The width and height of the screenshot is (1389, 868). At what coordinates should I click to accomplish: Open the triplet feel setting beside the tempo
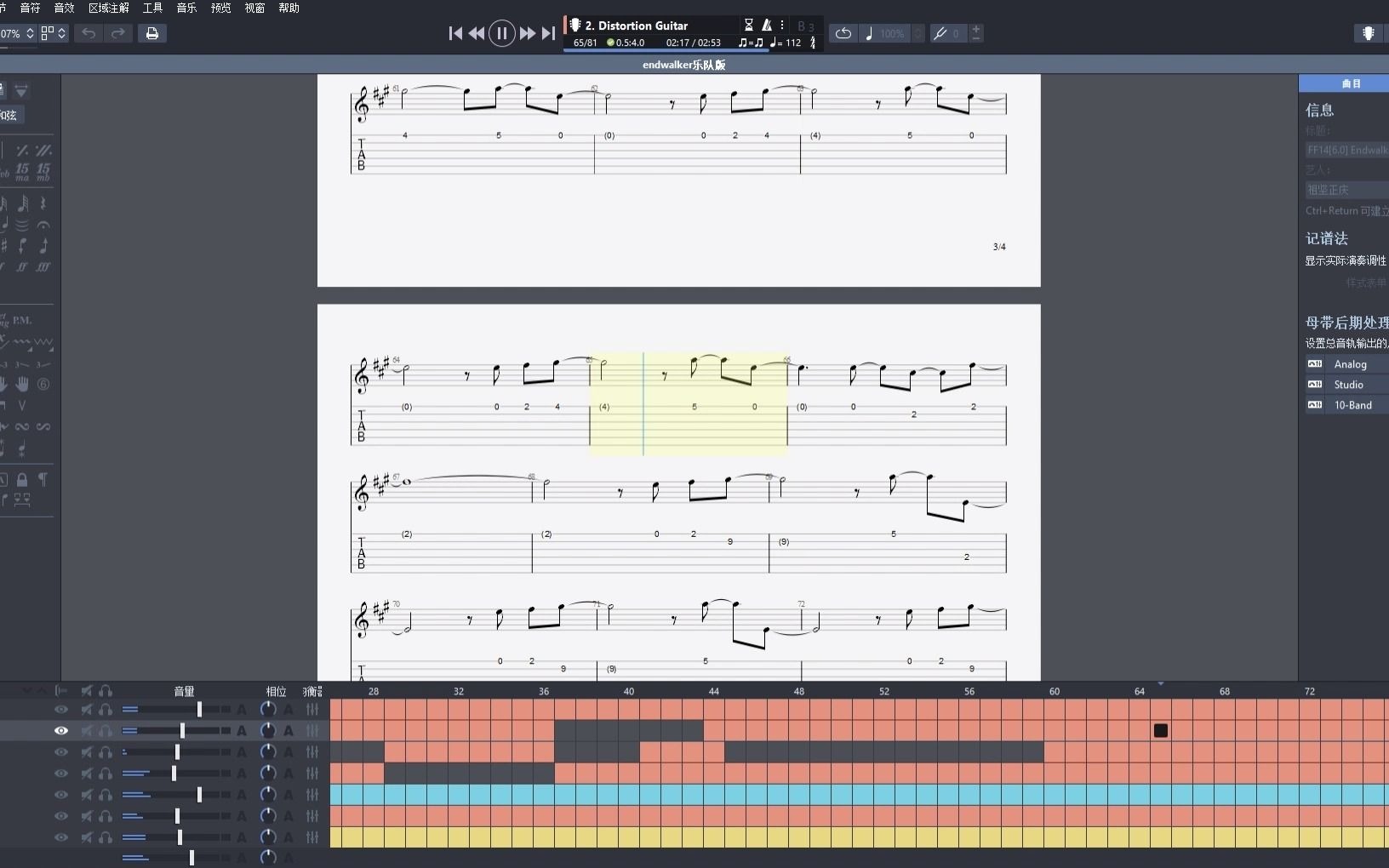751,43
